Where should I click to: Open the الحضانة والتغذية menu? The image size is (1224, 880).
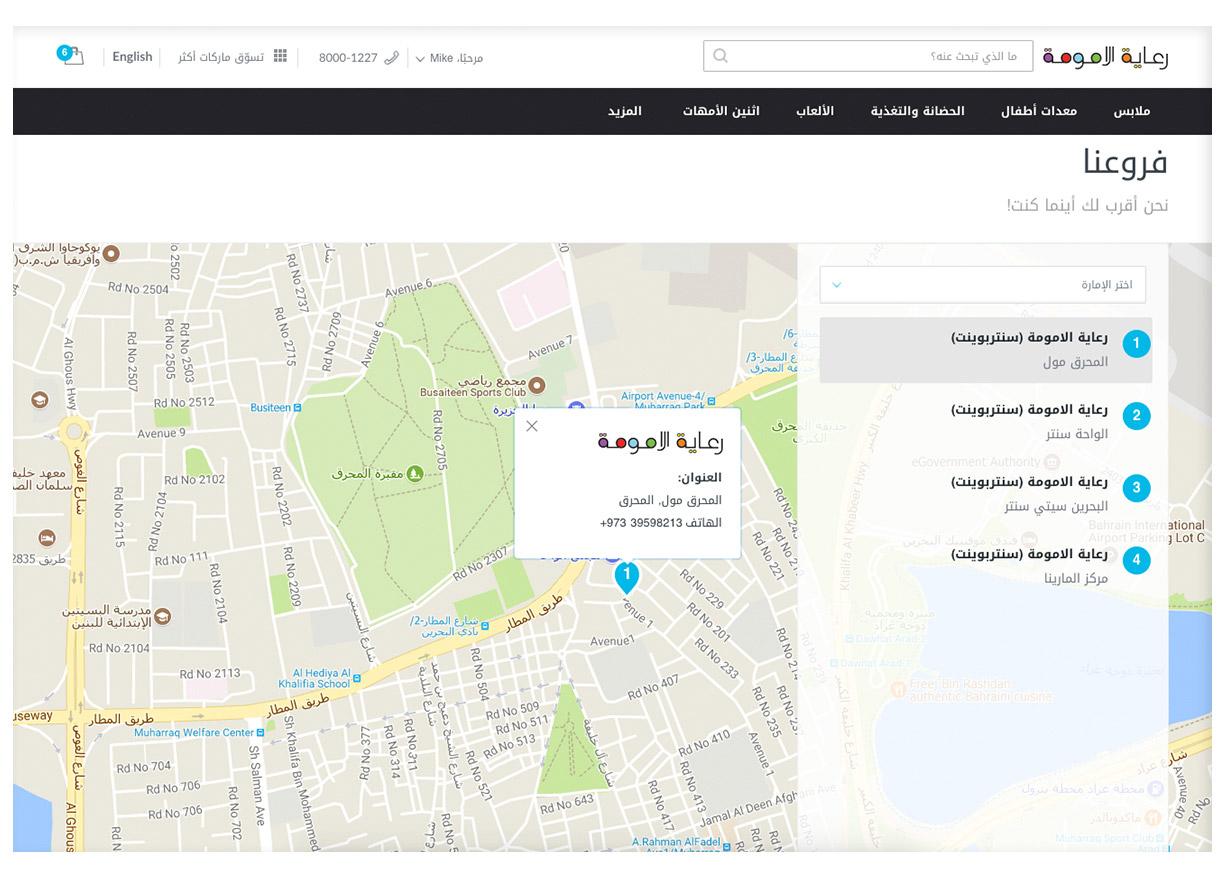[x=917, y=111]
